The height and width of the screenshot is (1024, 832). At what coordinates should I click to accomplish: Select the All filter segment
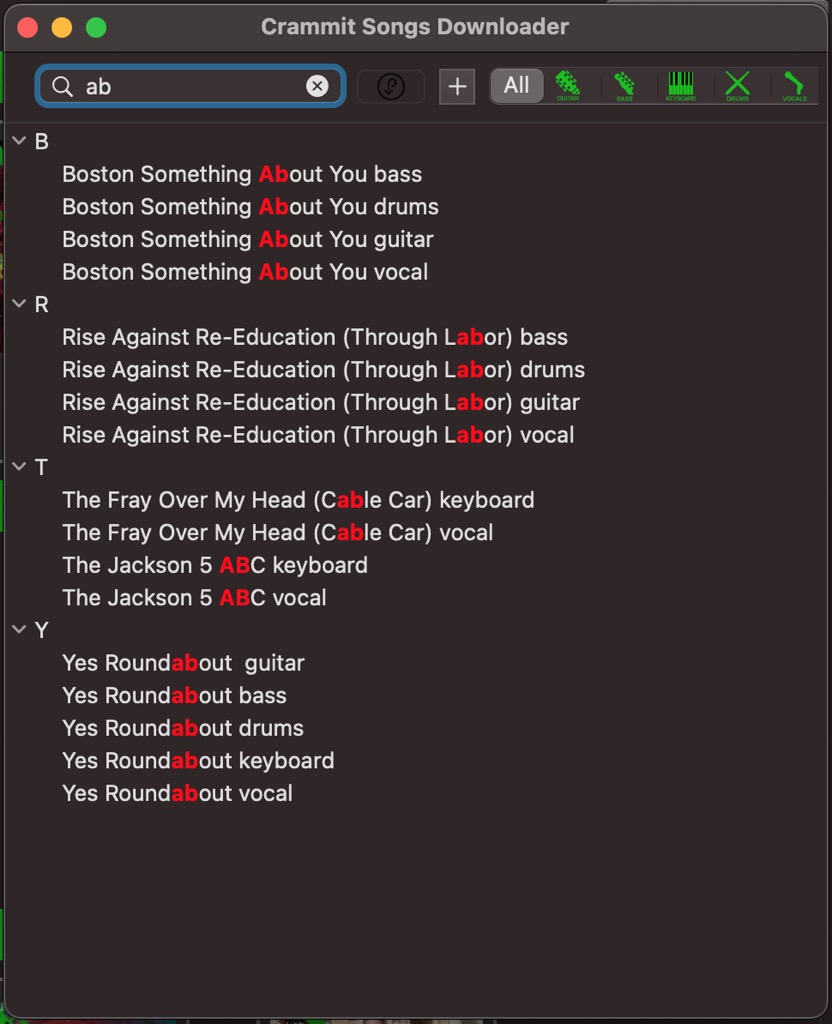[x=516, y=86]
